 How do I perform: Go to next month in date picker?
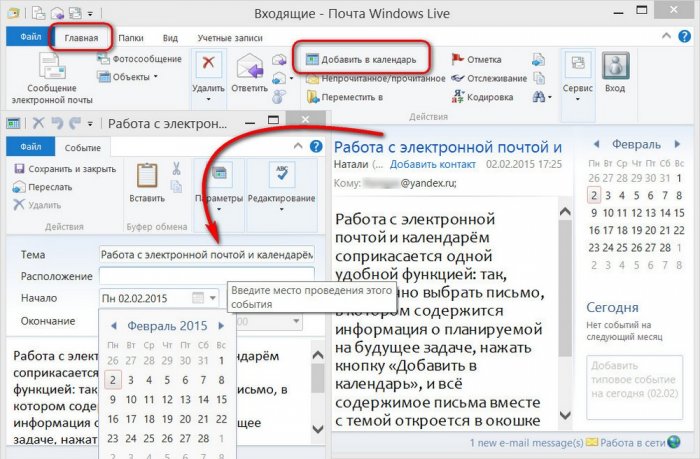(221, 326)
